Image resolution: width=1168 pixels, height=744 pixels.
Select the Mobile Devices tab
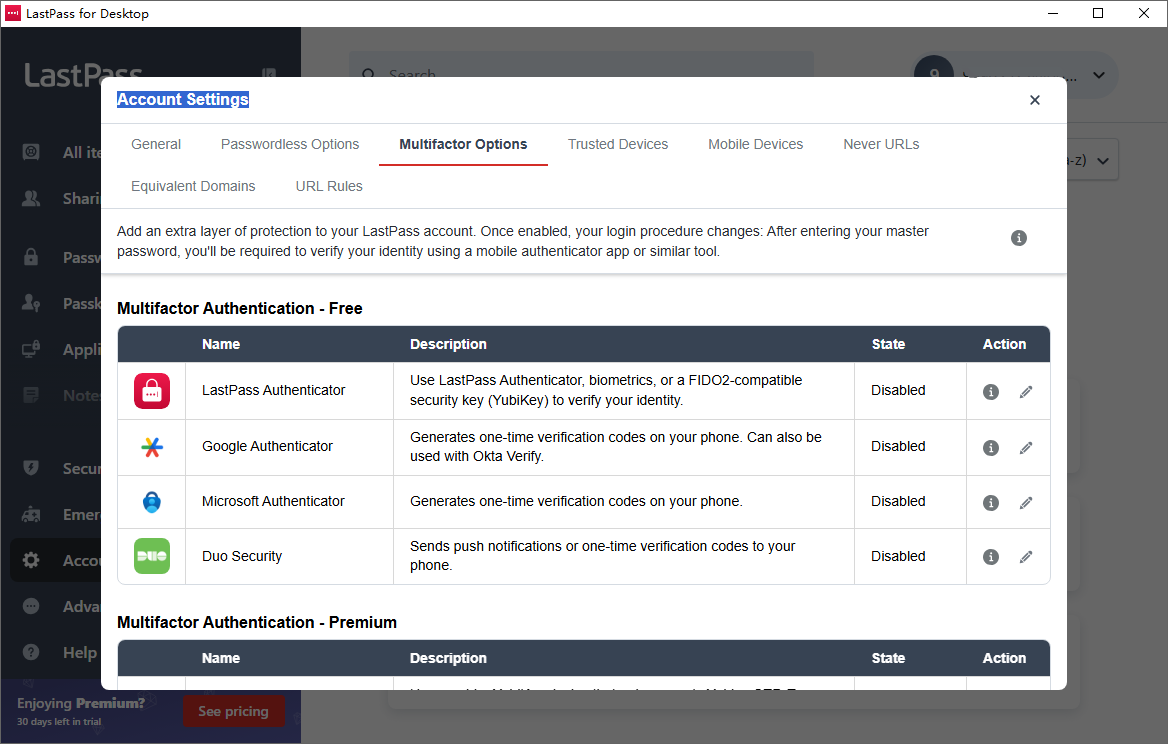[x=755, y=144]
